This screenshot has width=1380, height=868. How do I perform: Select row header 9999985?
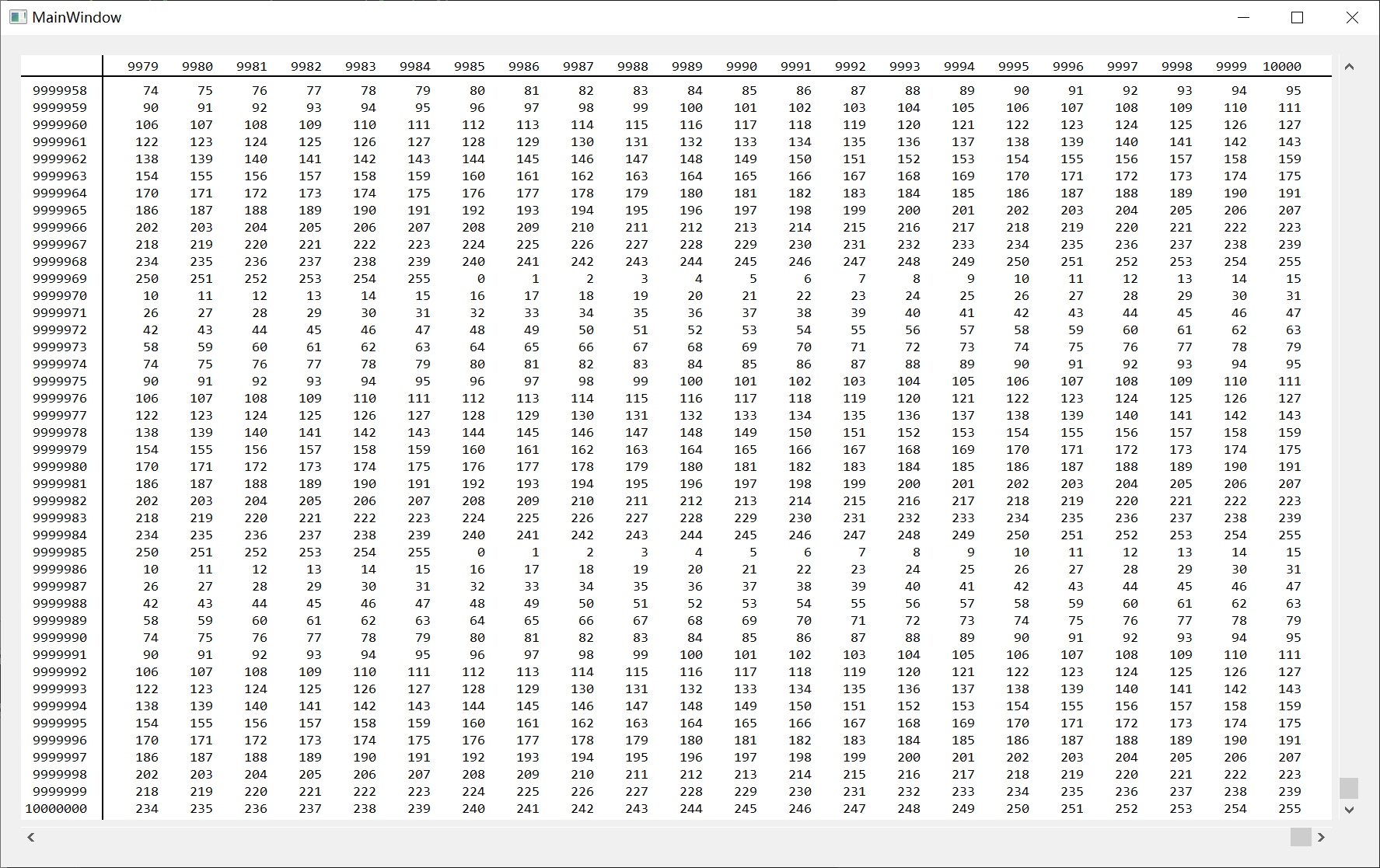60,553
